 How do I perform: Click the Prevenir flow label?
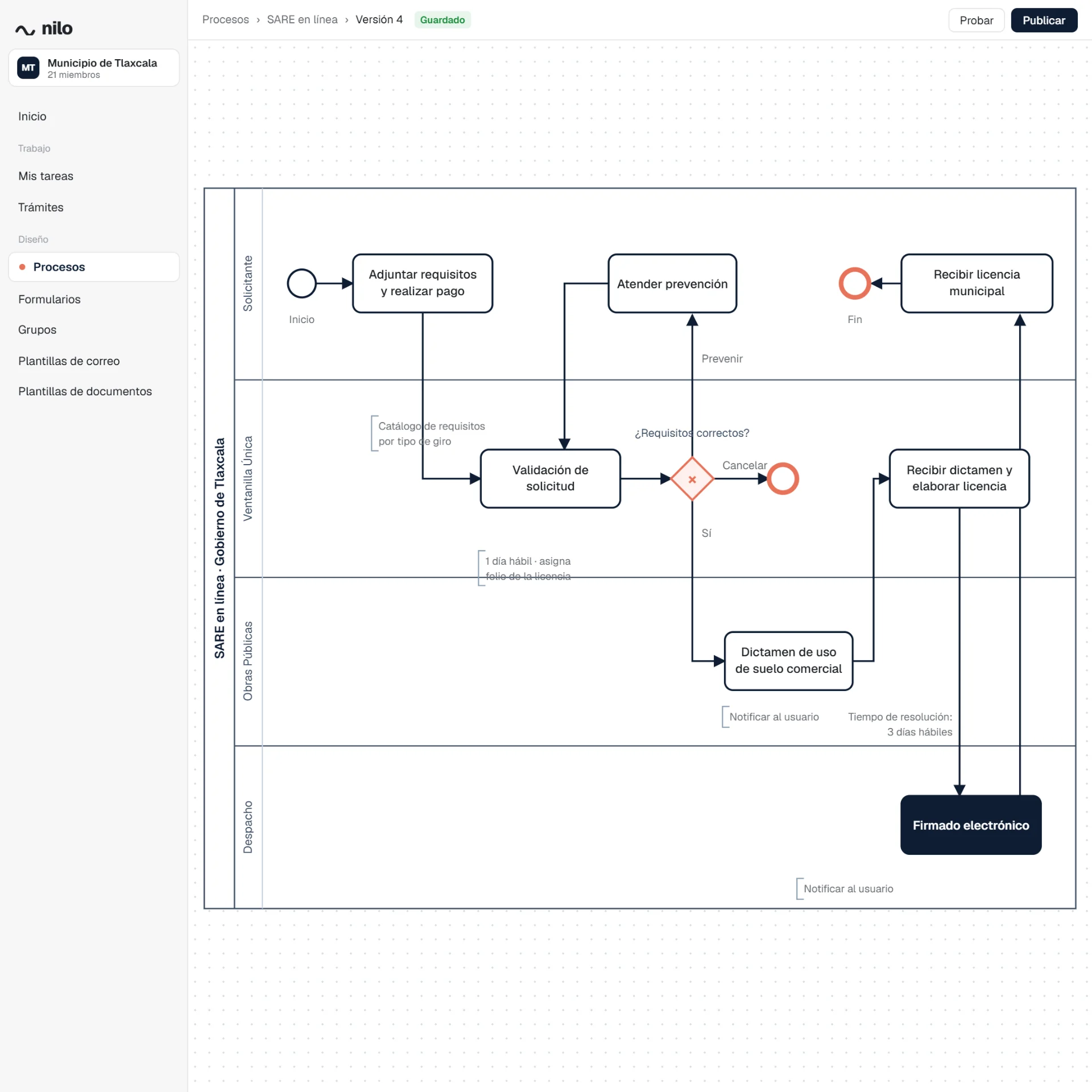click(x=722, y=359)
